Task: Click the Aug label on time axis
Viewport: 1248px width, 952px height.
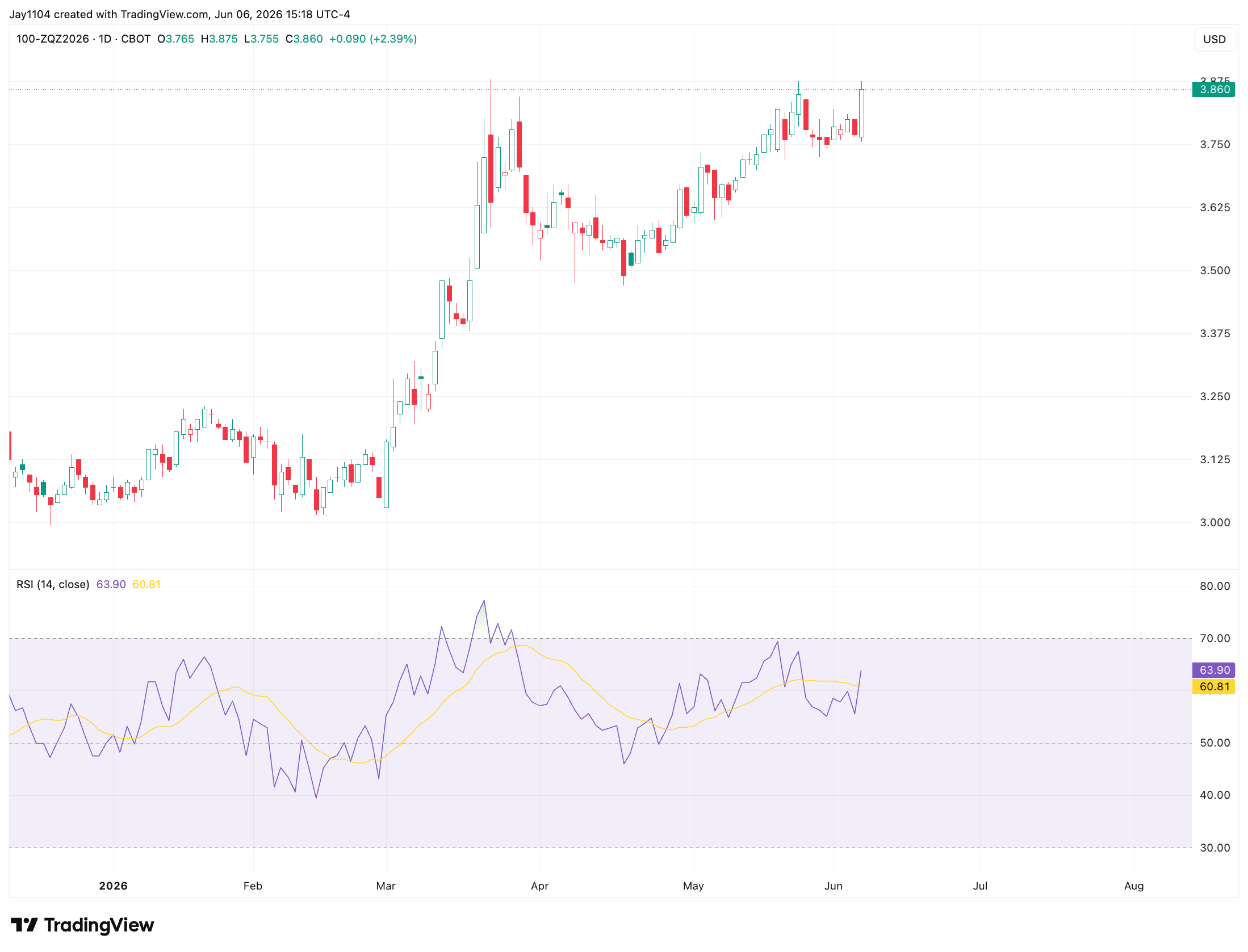Action: (1134, 886)
